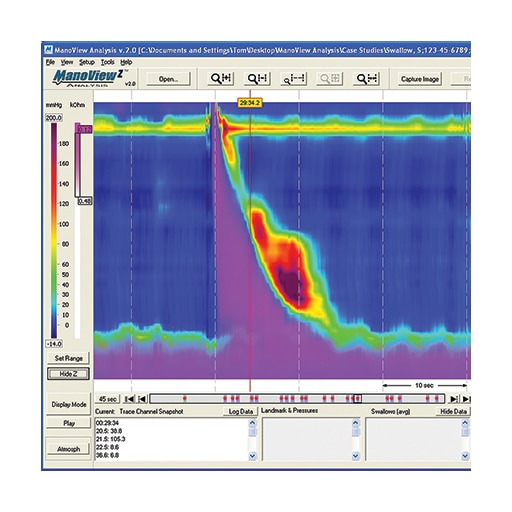The height and width of the screenshot is (512, 512).
Task: Click the Log Data button
Action: coord(240,411)
